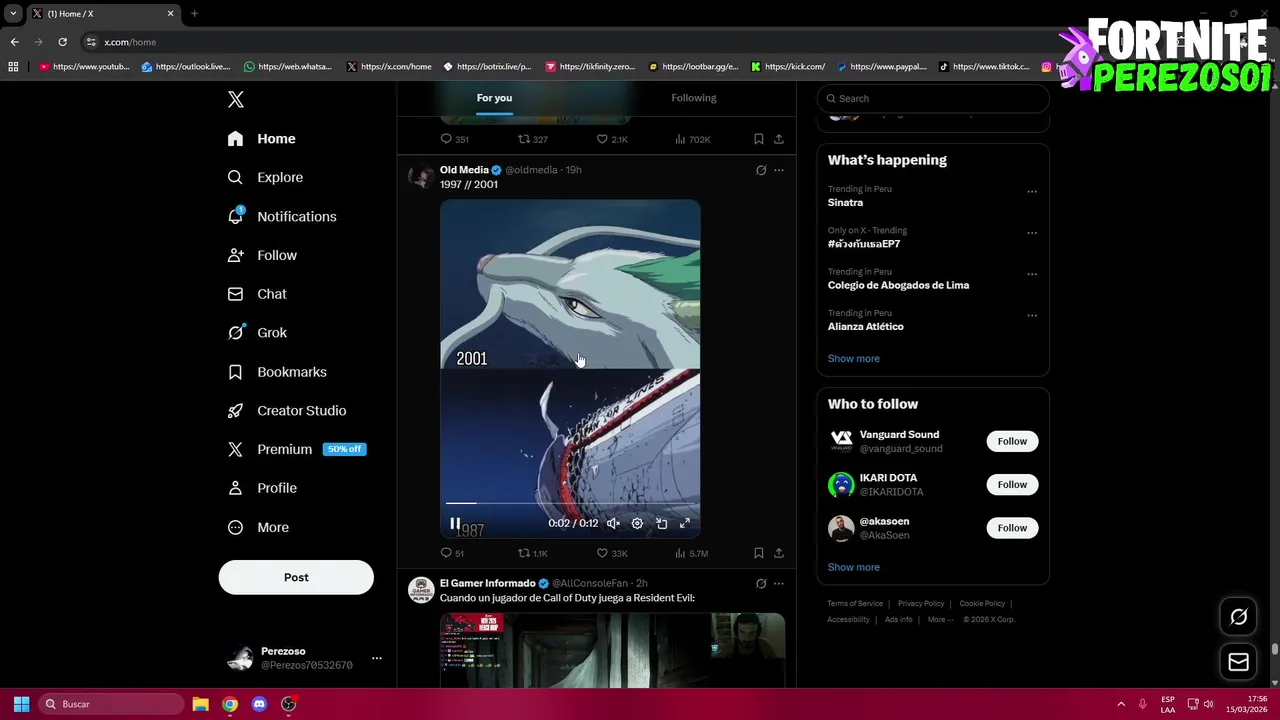Screen dimensions: 1280x720
Task: Unmute the video volume
Action: tap(613, 523)
